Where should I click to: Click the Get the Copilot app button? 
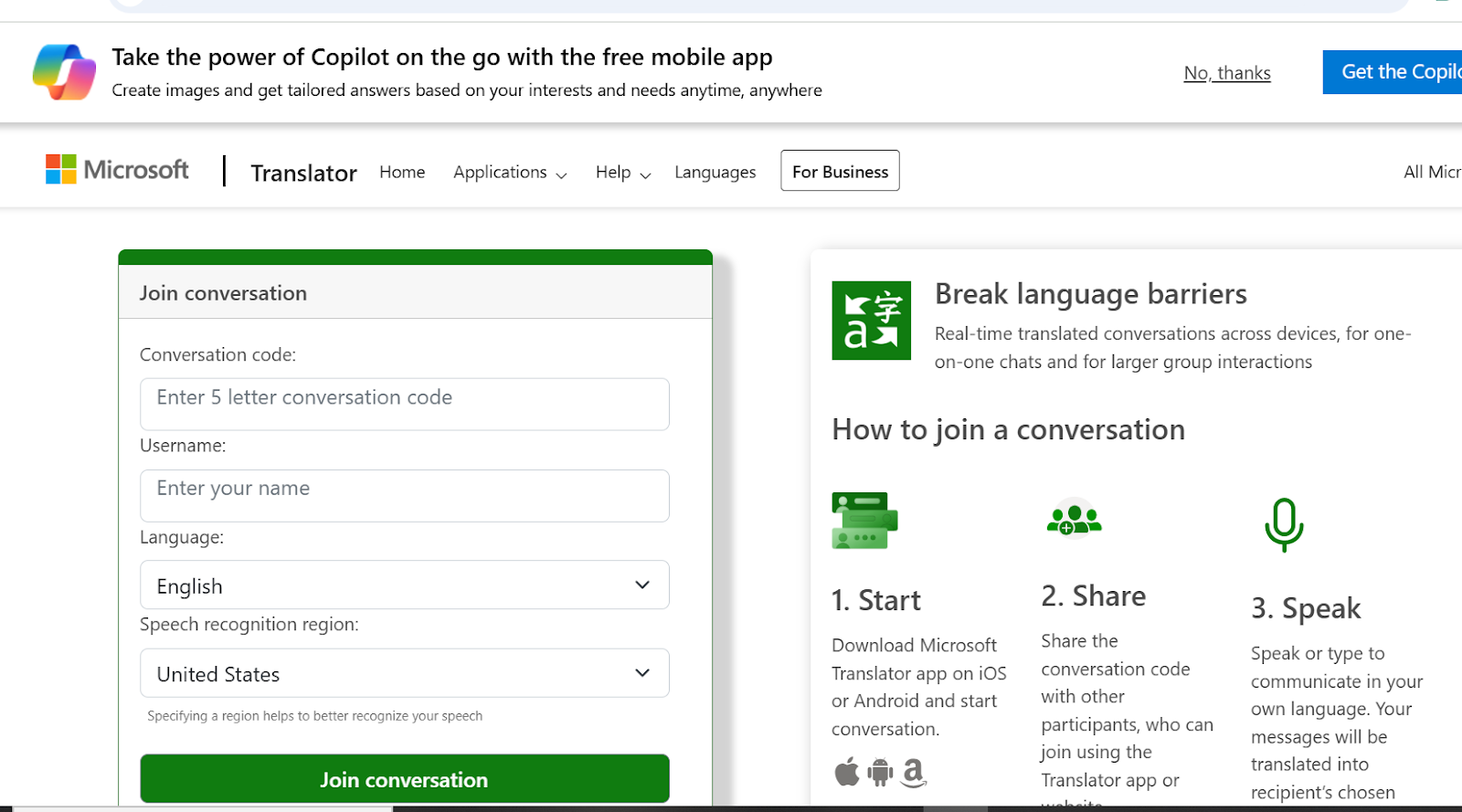(x=1393, y=72)
